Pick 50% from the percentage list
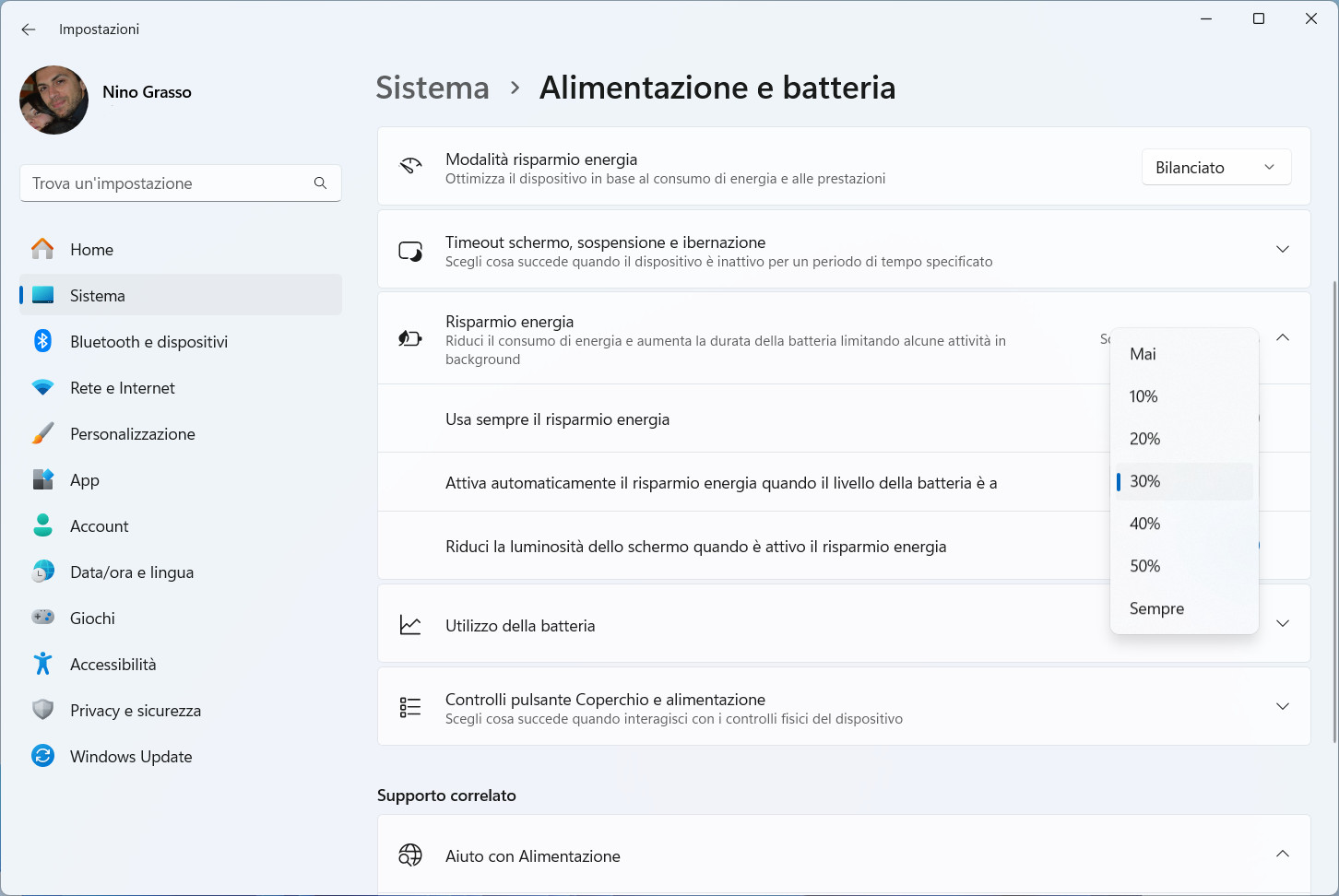Screen dimensions: 1339x896 click(1144, 566)
